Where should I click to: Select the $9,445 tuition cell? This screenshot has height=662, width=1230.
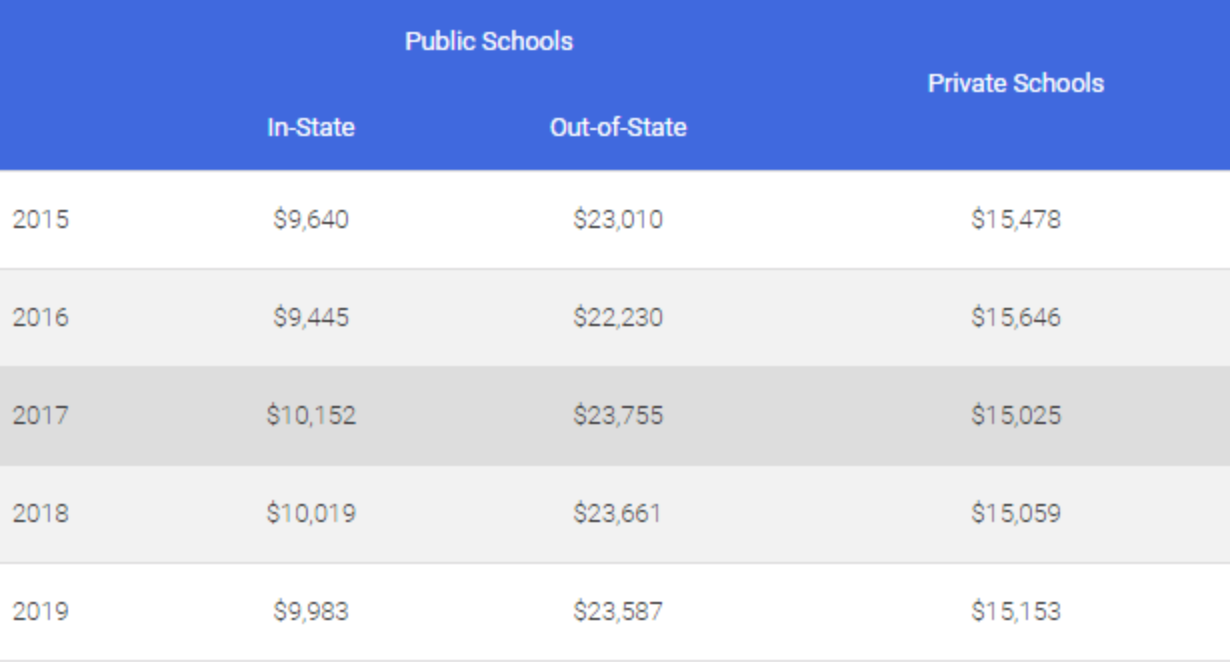pyautogui.click(x=311, y=317)
